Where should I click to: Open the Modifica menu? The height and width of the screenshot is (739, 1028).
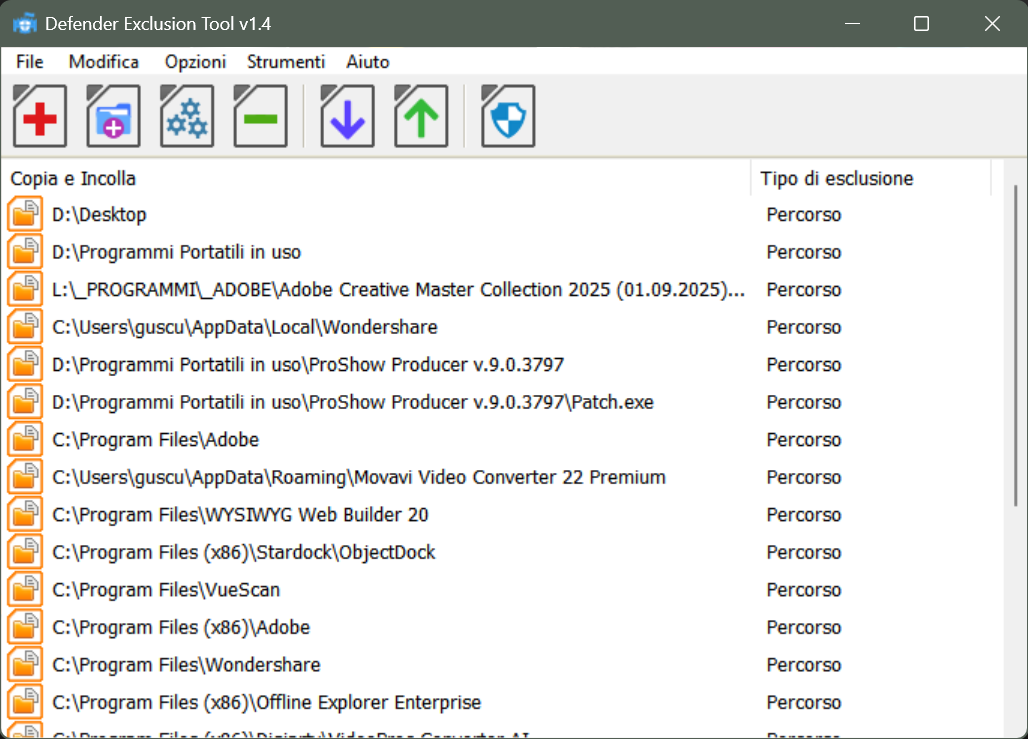(x=104, y=62)
